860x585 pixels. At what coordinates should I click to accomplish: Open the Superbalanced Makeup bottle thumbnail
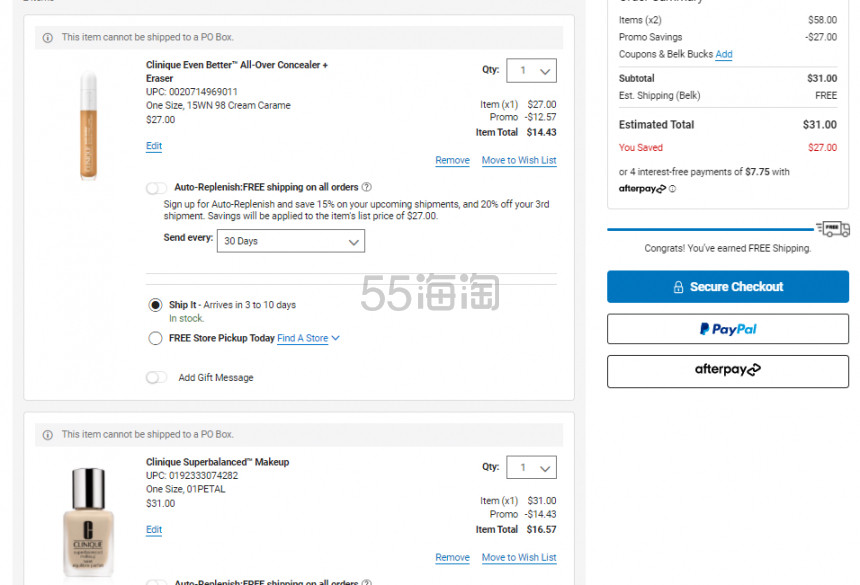coord(88,522)
